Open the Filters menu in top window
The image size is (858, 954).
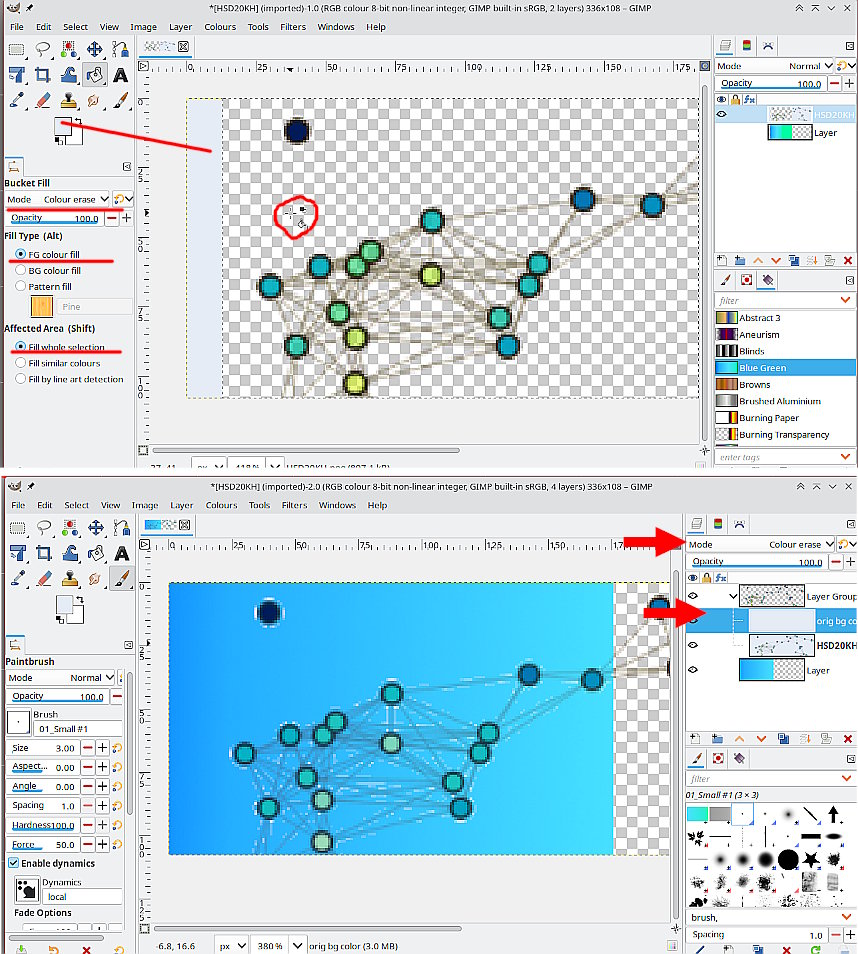(x=293, y=27)
